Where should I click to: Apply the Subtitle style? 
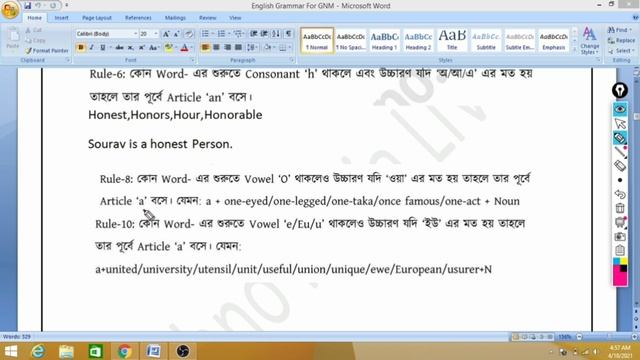pos(486,40)
